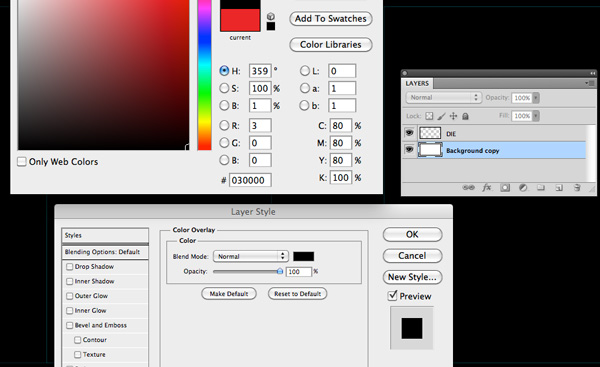Add a layer mask via Layers panel icon
Screen dimensions: 600x367
point(505,188)
